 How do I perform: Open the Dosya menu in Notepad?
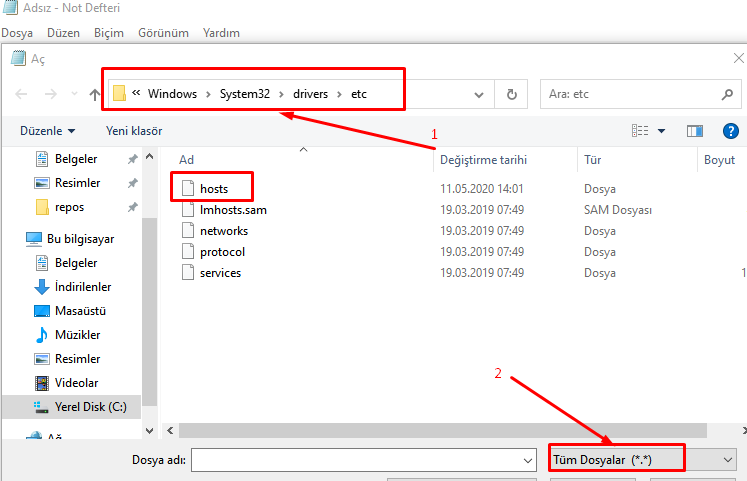point(17,33)
